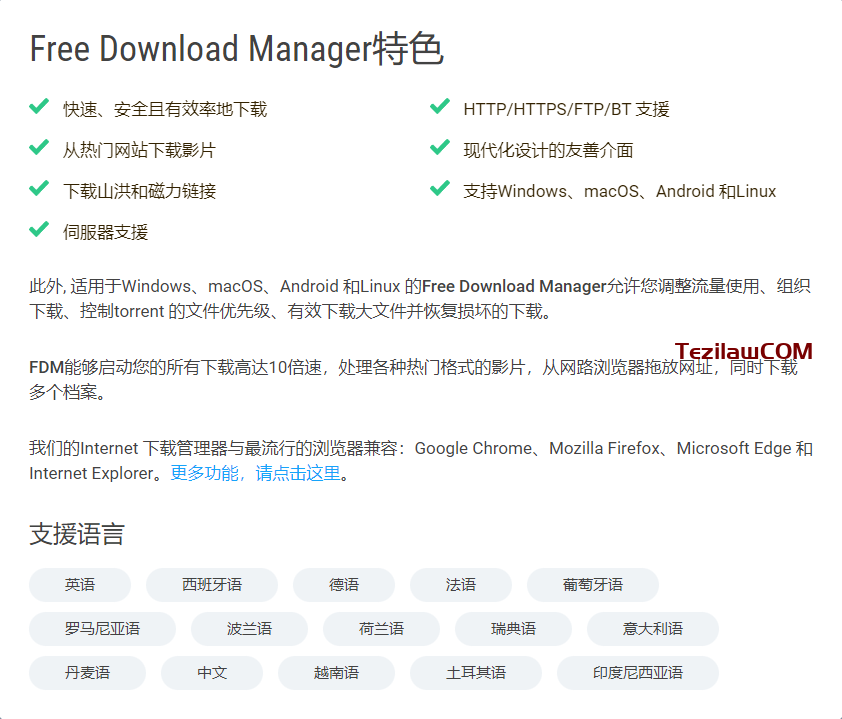Click checkmark beside 快速、安全且有效率地下载
This screenshot has width=842, height=719.
[39, 106]
